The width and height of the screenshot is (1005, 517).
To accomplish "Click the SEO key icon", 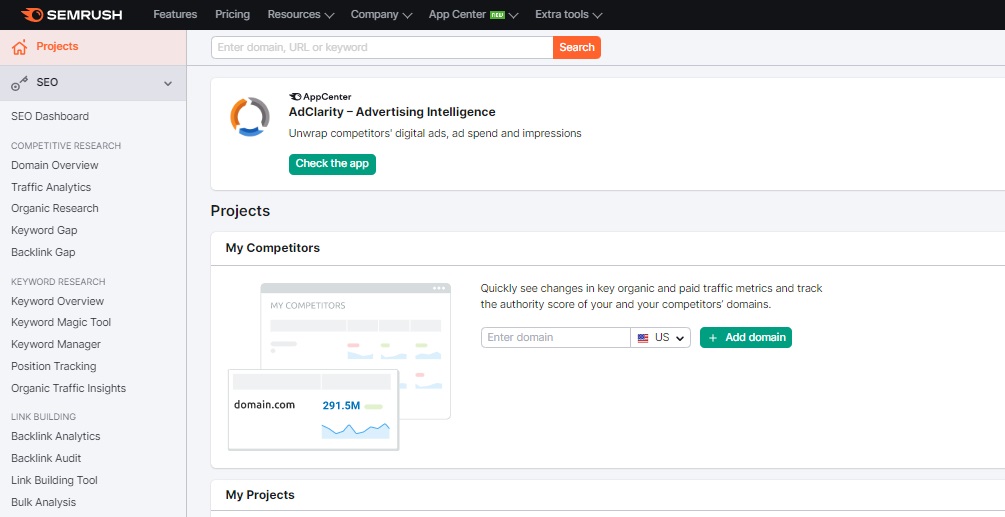I will (20, 83).
